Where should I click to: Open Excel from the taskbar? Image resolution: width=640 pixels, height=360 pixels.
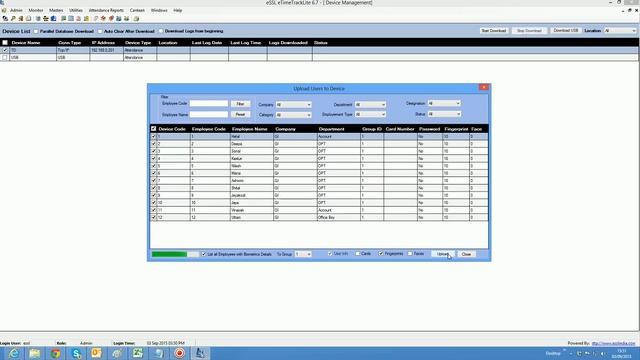pos(138,353)
